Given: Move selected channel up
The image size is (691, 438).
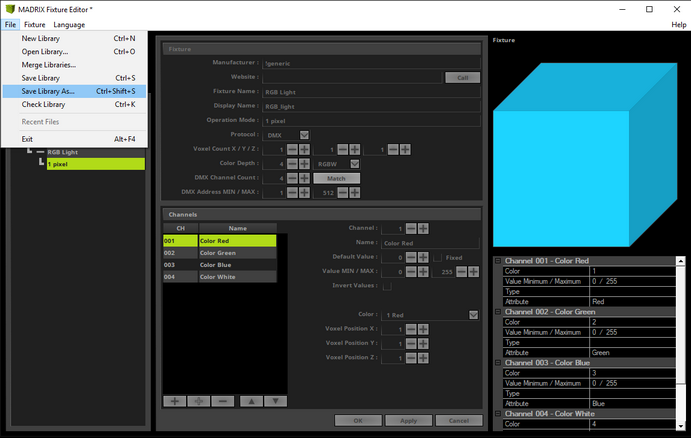Looking at the screenshot, I should (x=252, y=401).
